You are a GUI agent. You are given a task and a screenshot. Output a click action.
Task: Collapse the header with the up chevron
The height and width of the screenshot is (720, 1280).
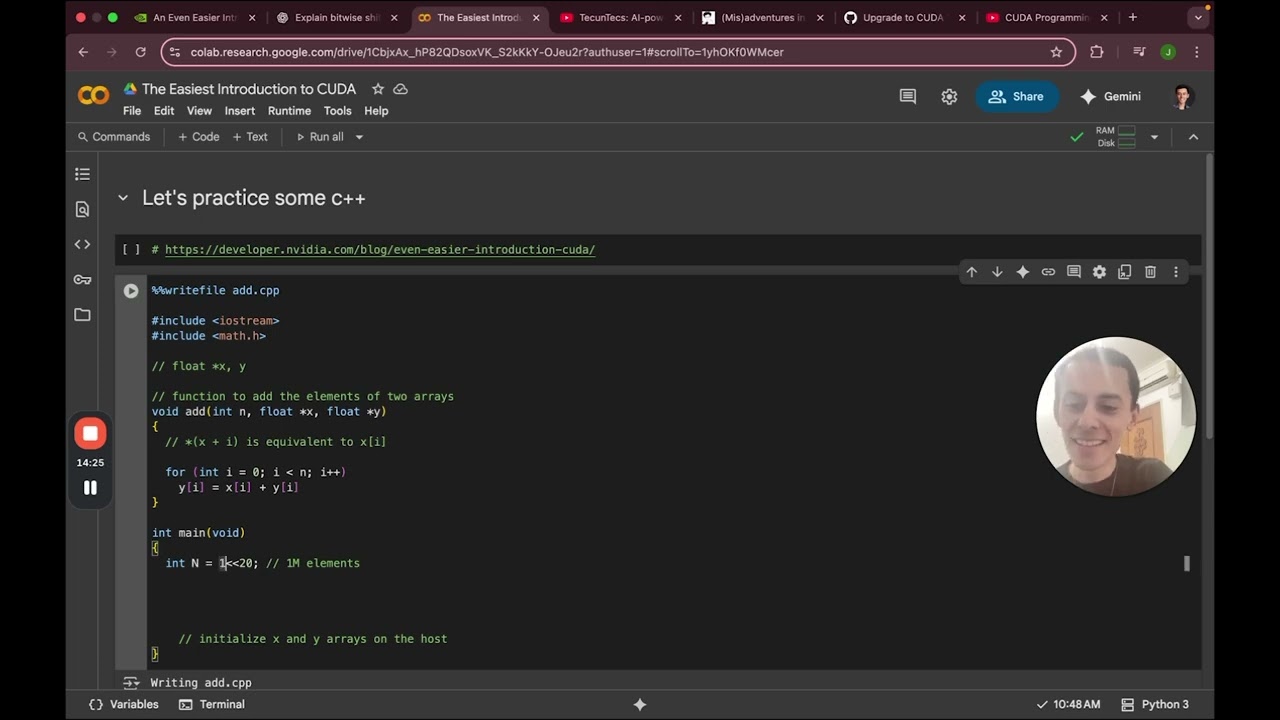pyautogui.click(x=1193, y=137)
